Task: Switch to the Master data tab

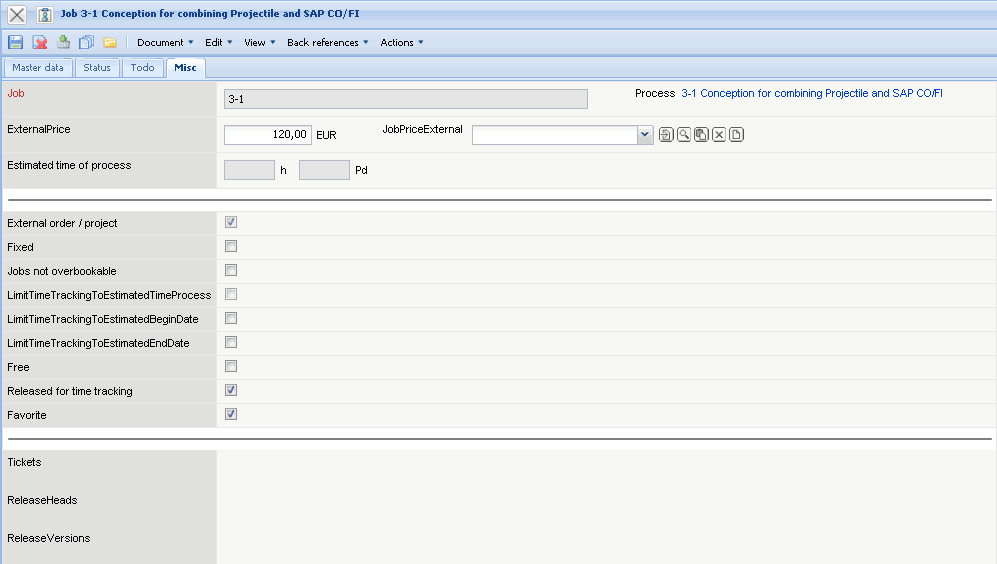Action: click(x=38, y=67)
